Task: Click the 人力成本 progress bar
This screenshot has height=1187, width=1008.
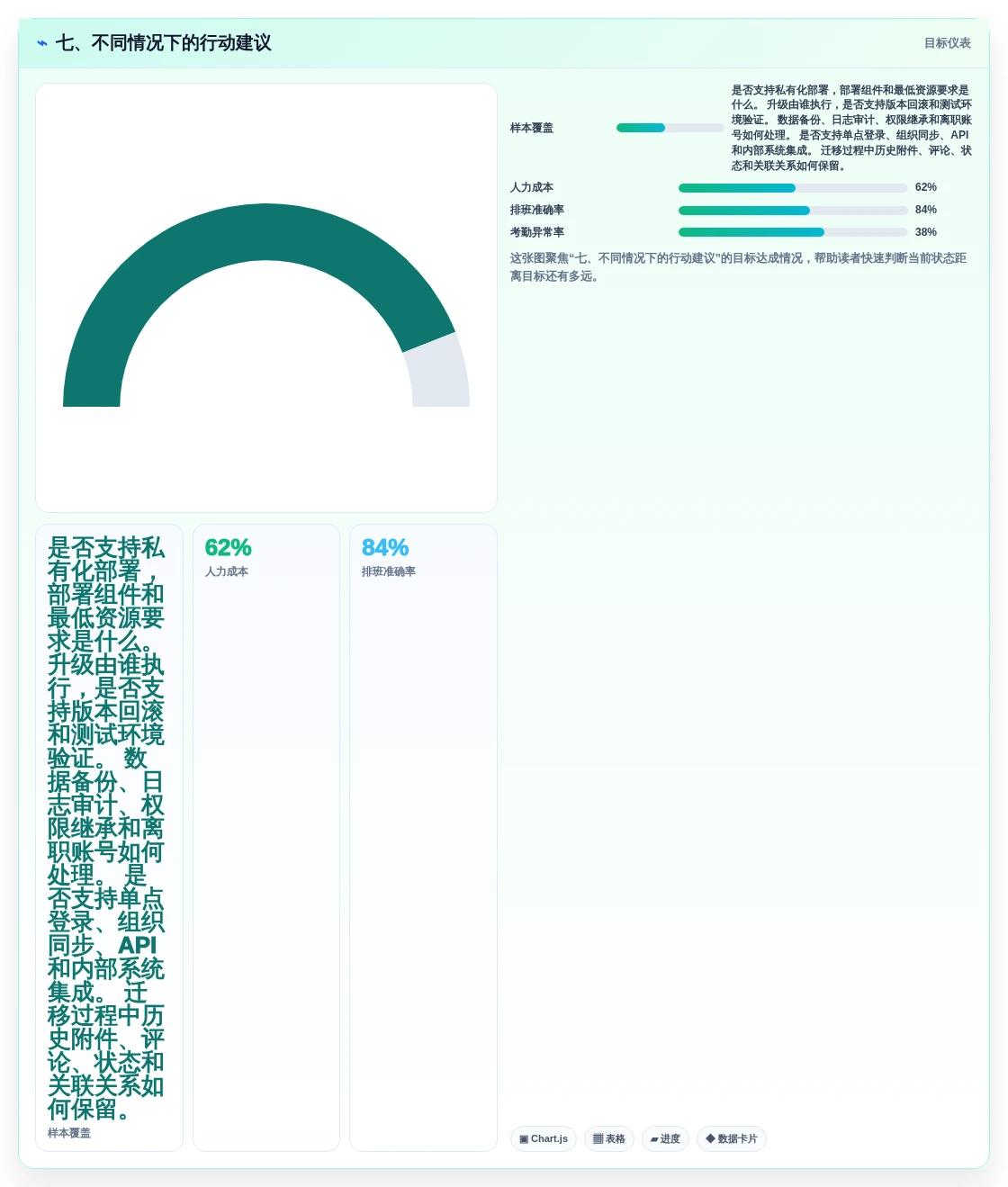Action: tap(793, 188)
